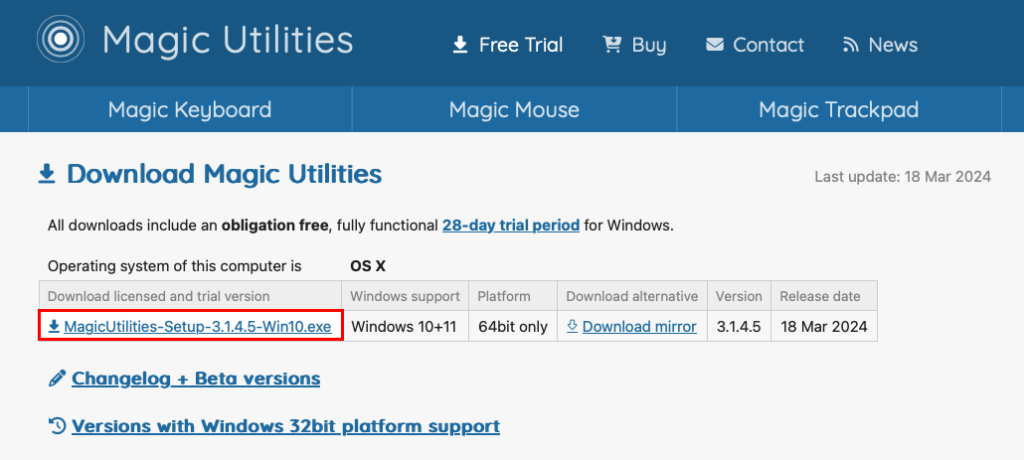Open Versions with Windows 32bit platform support
This screenshot has width=1024, height=460.
(285, 426)
